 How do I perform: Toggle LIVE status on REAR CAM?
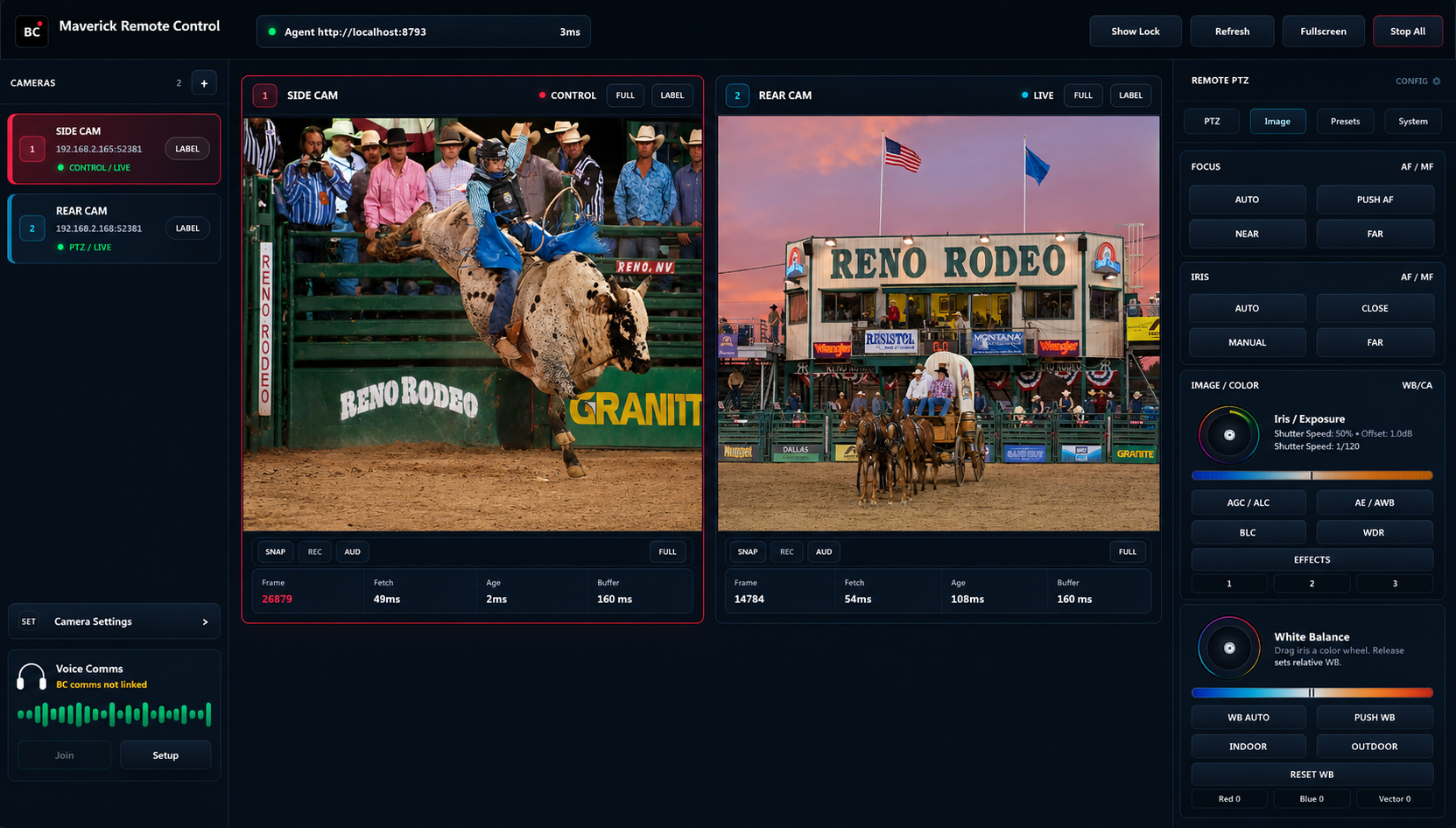tap(1037, 95)
